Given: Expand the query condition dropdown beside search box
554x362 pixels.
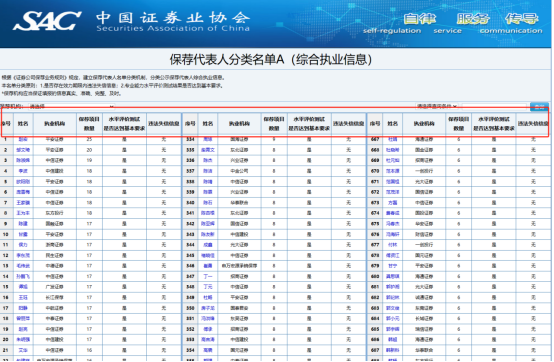Looking at the screenshot, I should pyautogui.click(x=437, y=106).
